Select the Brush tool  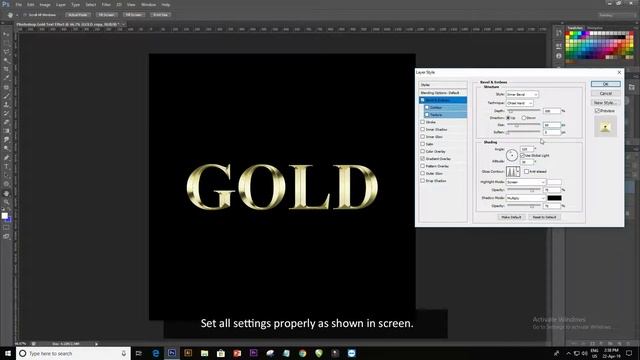[6, 96]
